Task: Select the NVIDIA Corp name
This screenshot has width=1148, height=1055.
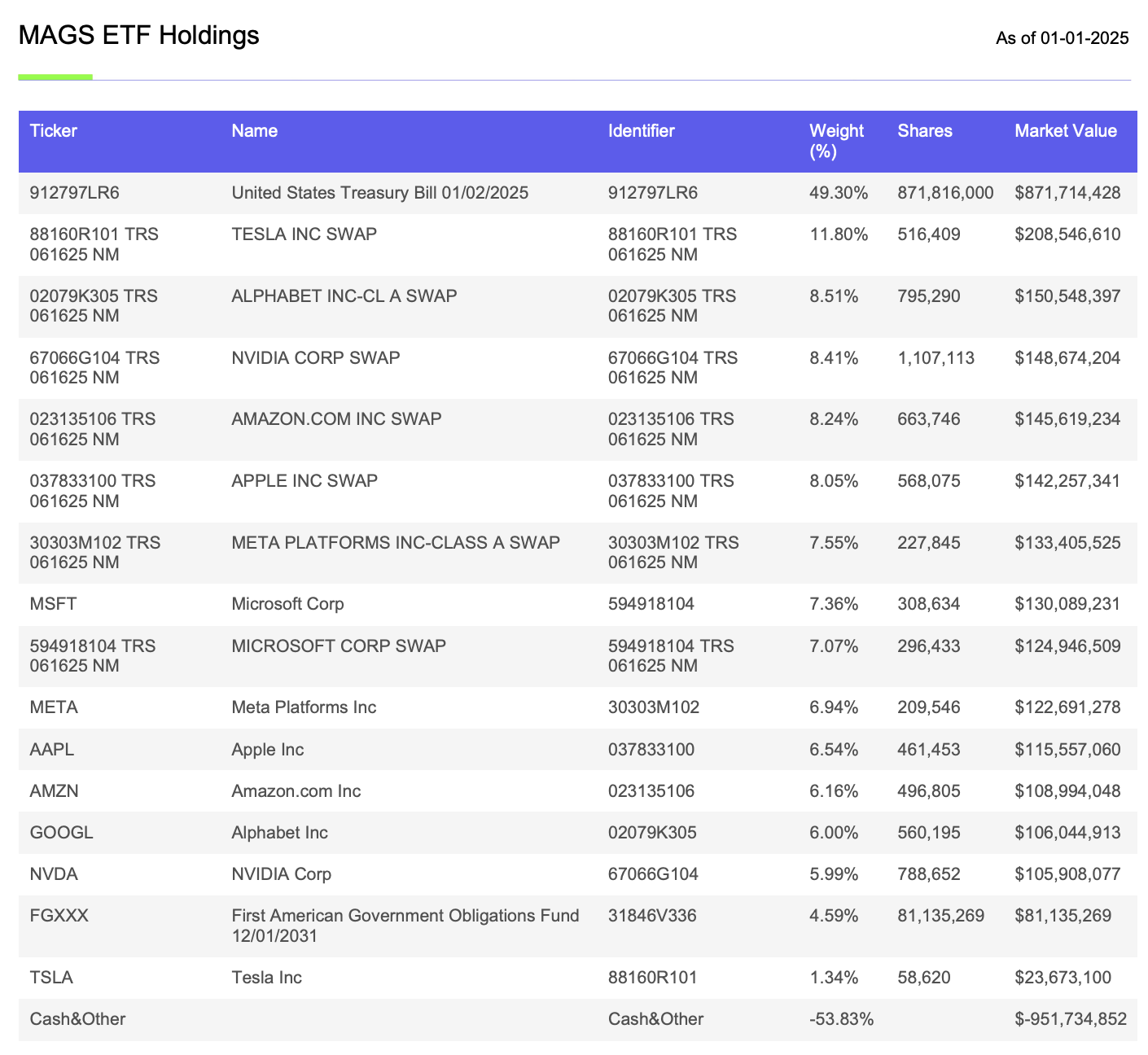Action: pos(282,874)
